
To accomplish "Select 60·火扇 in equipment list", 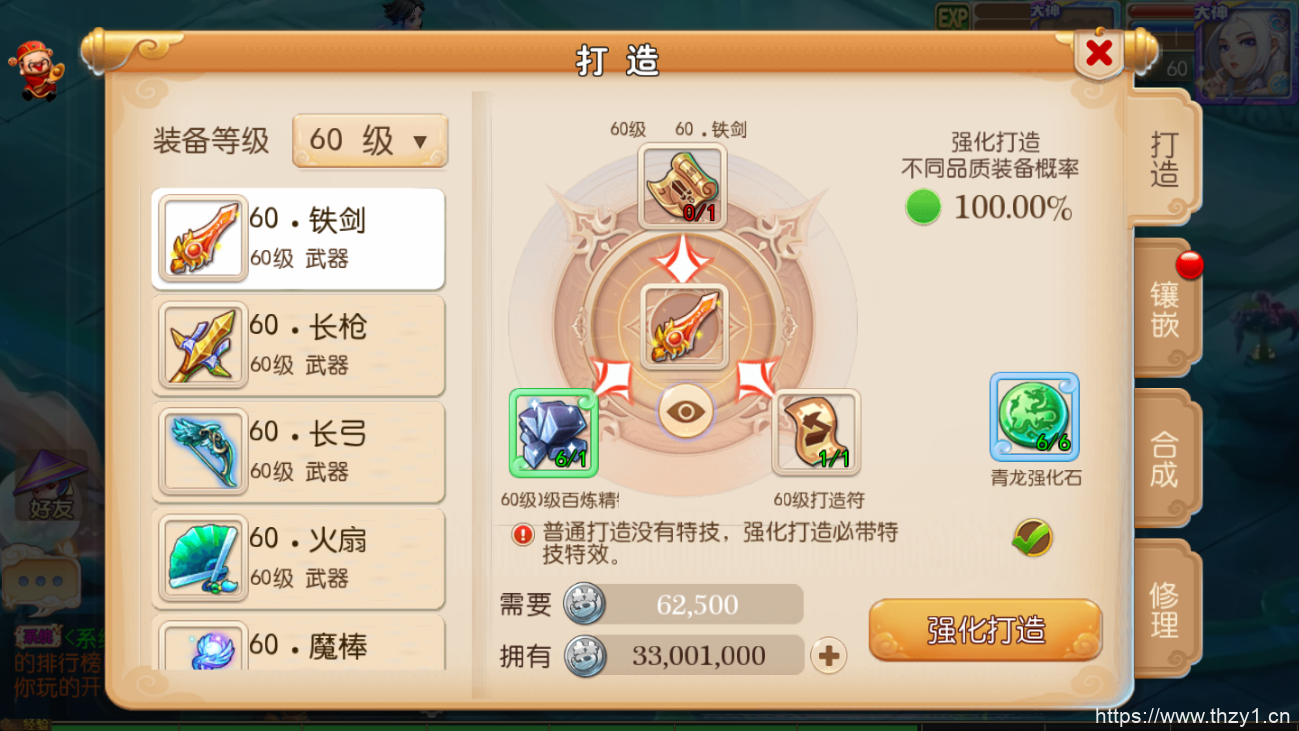I will [x=298, y=558].
